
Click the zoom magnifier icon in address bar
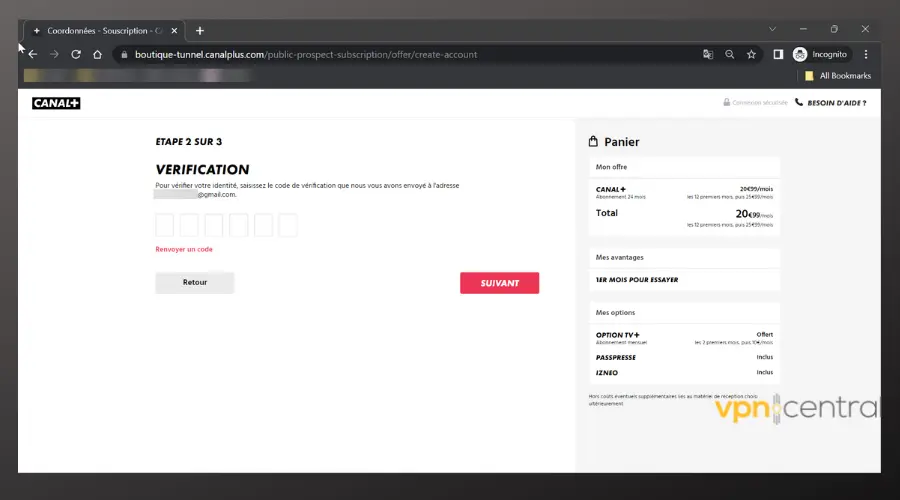click(730, 54)
